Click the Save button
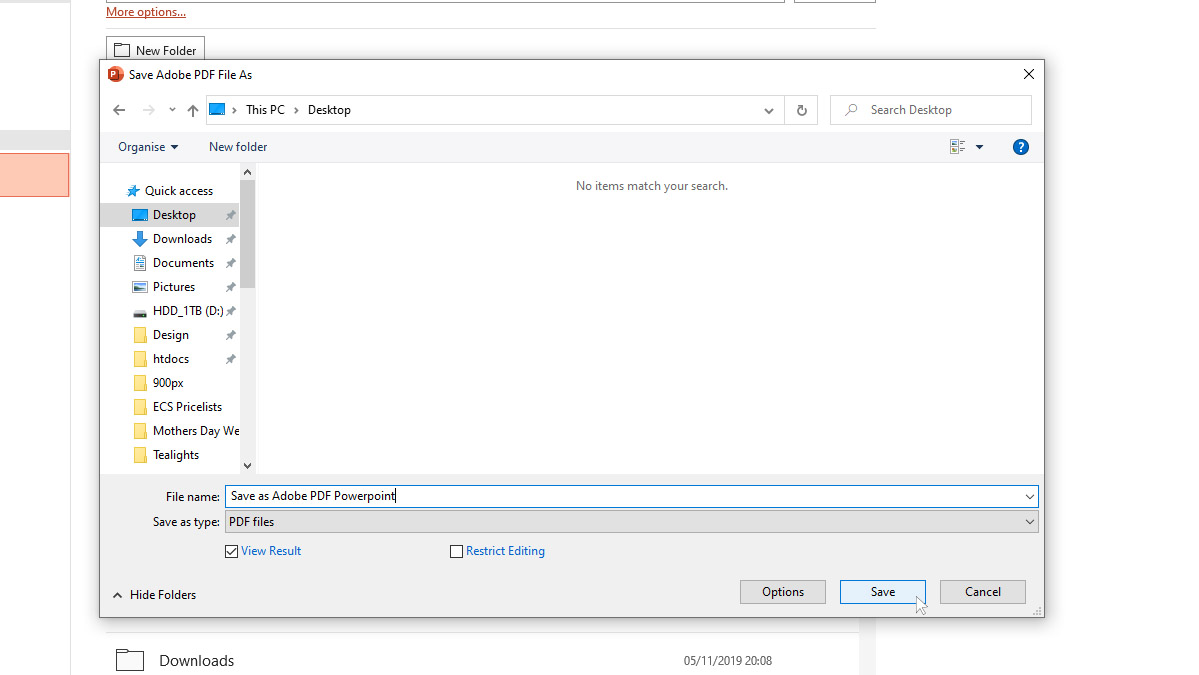 (x=882, y=591)
